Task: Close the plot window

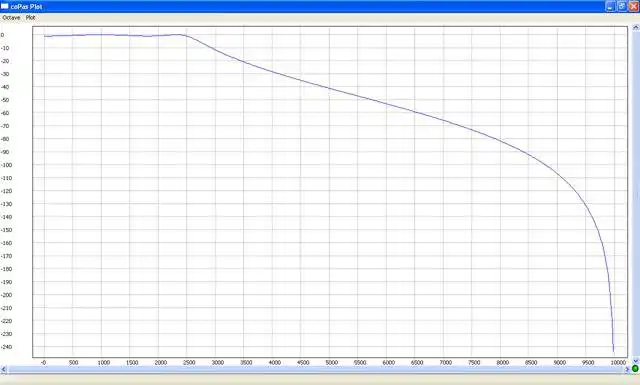Action: click(634, 6)
